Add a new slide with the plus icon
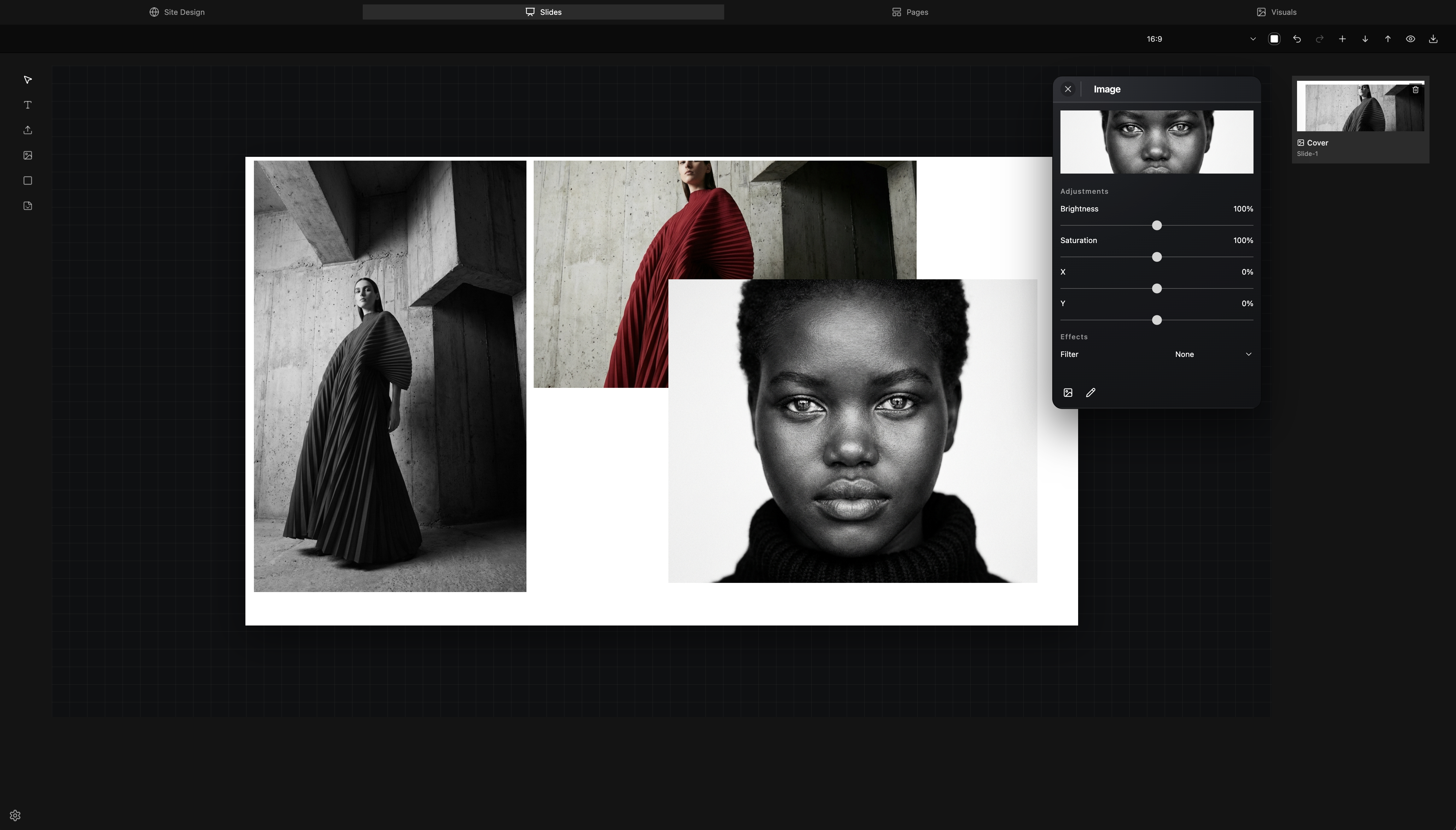 coord(1342,39)
